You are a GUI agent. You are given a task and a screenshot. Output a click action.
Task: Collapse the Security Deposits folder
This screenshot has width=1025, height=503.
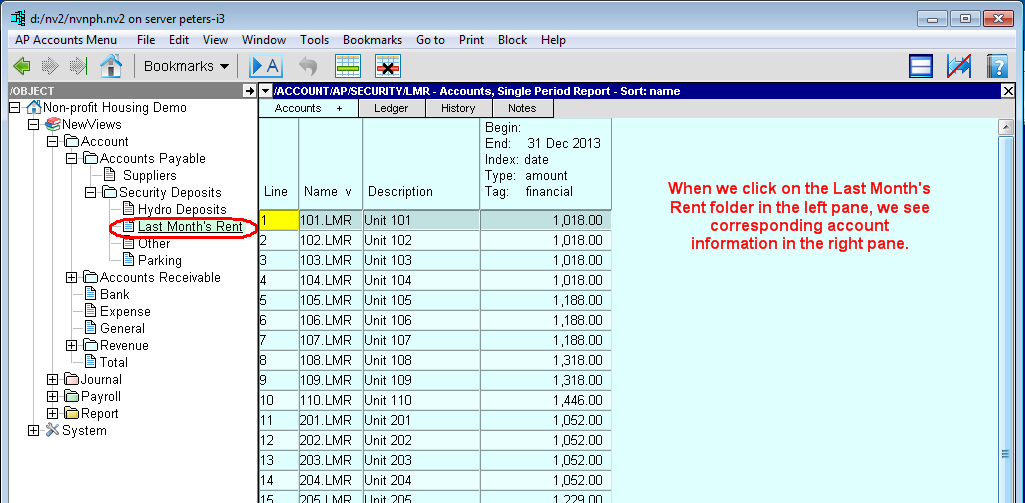click(91, 193)
